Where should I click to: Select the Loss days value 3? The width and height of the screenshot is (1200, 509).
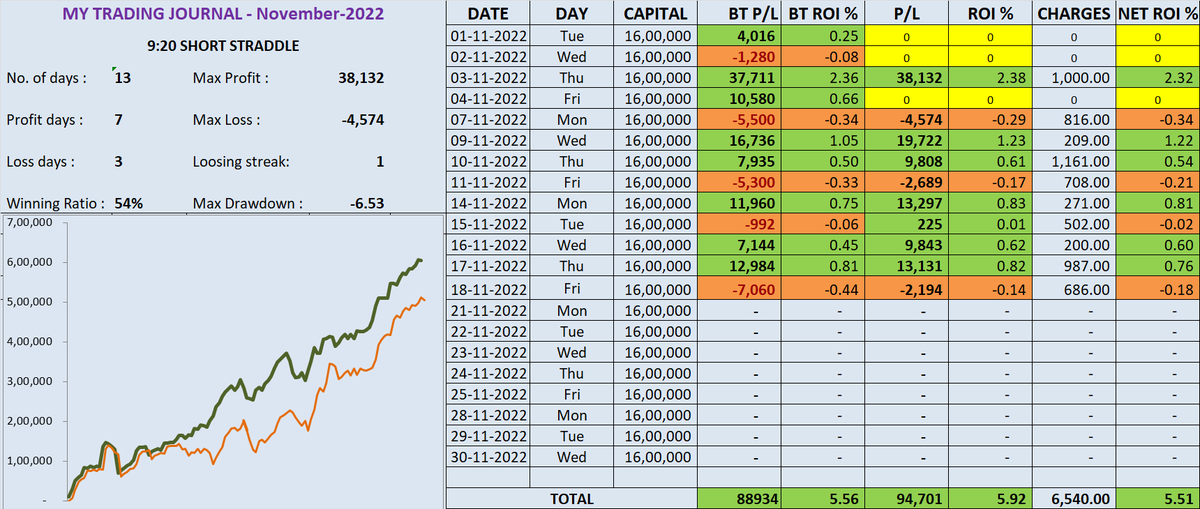pos(118,161)
